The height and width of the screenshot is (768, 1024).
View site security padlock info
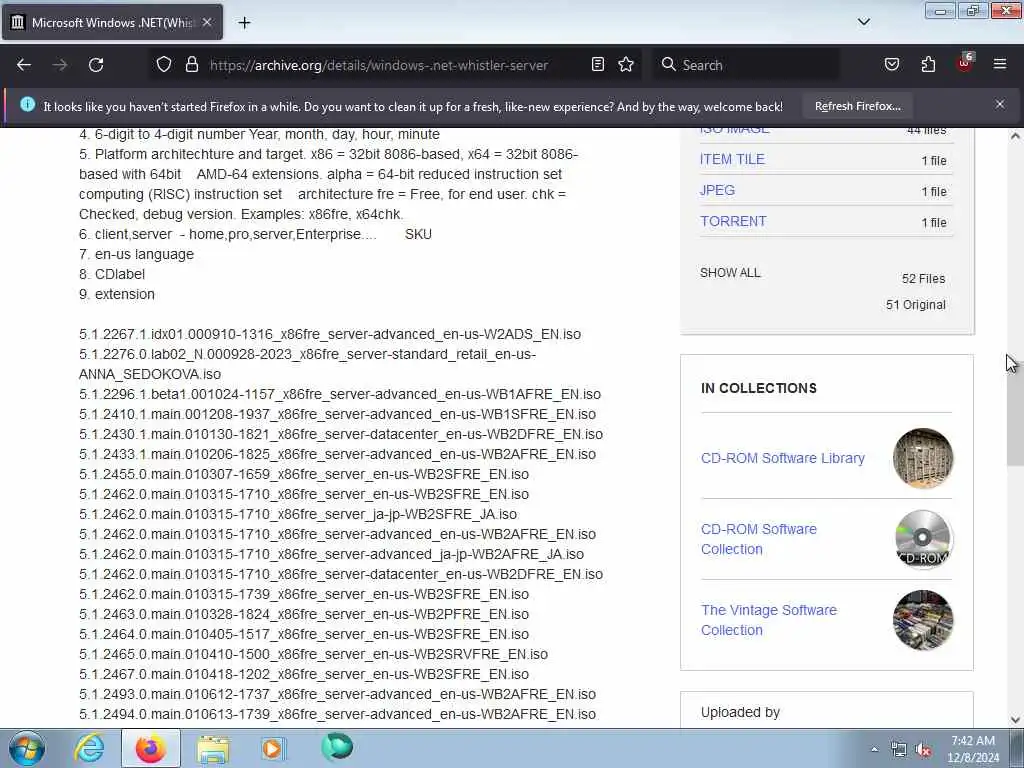tap(191, 65)
